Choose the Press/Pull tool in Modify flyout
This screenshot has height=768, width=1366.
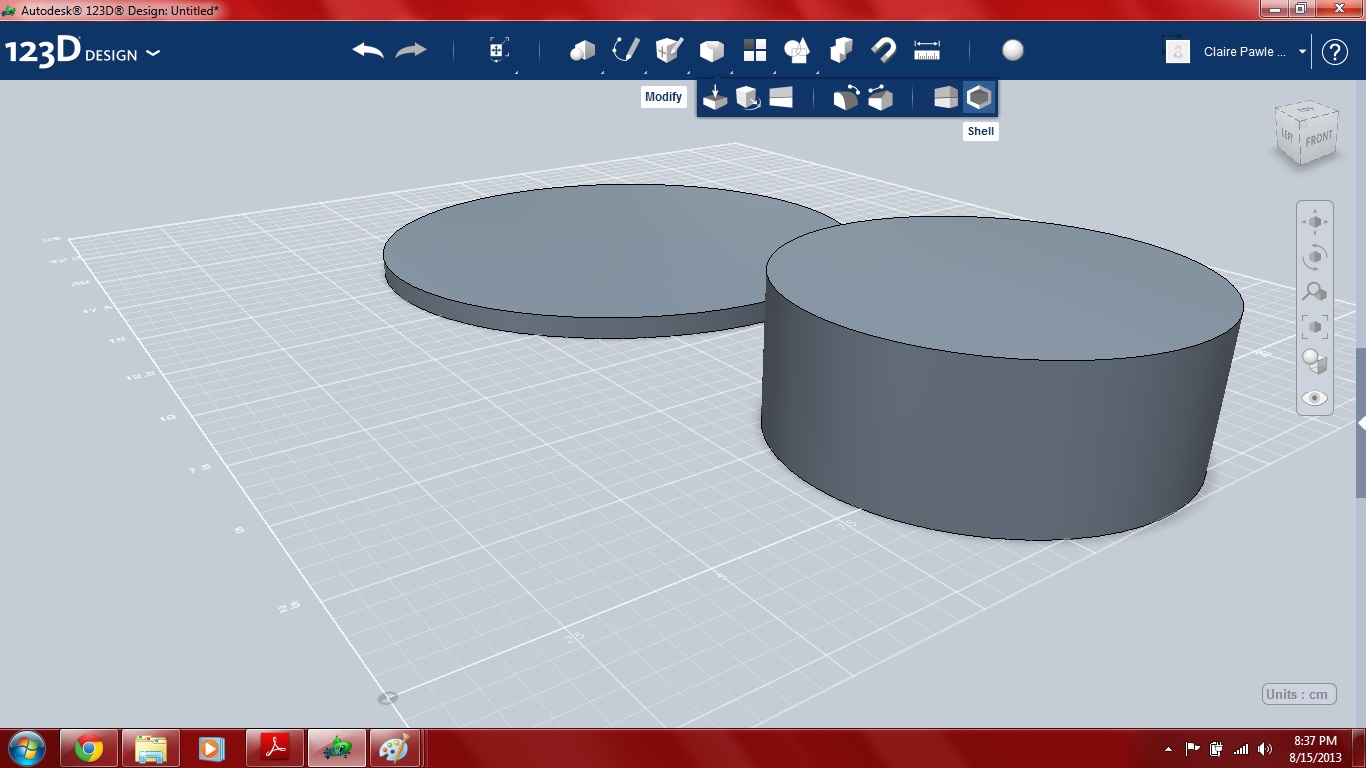[x=714, y=98]
